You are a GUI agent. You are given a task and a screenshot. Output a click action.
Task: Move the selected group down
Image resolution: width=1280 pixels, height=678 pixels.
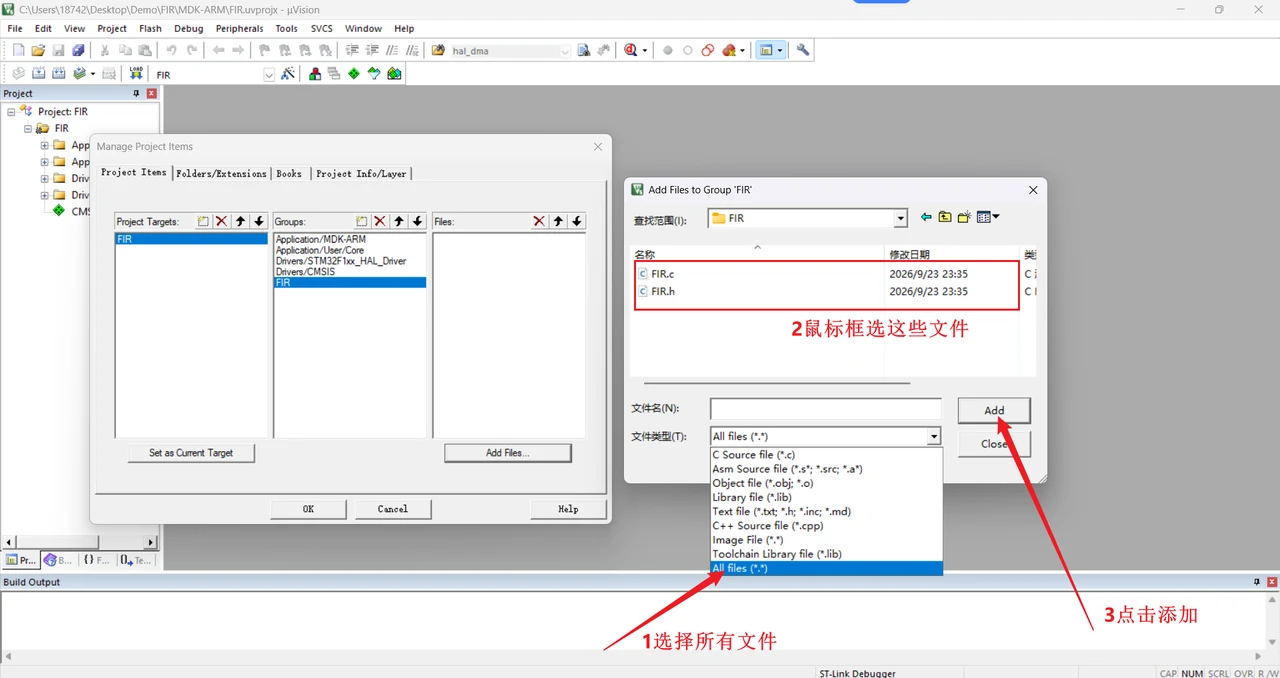click(x=417, y=221)
